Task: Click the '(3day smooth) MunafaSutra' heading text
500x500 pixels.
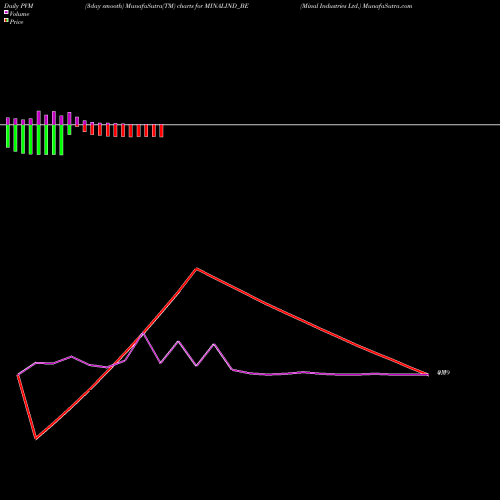Action: pyautogui.click(x=167, y=6)
